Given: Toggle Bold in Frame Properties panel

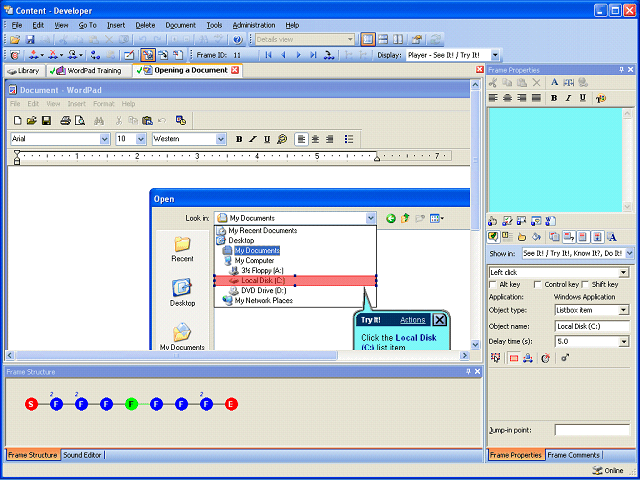Looking at the screenshot, I should (x=554, y=98).
